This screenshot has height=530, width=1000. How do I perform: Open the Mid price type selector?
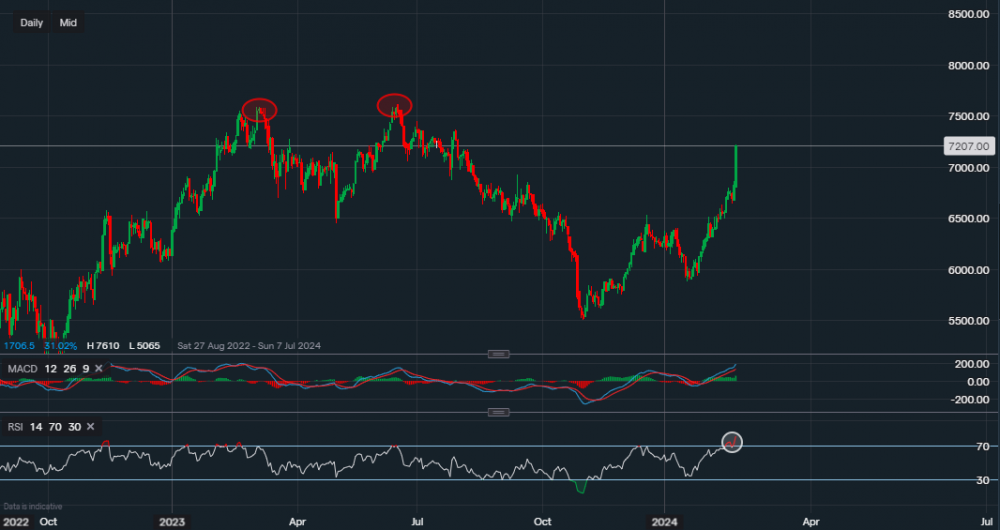pyautogui.click(x=68, y=22)
